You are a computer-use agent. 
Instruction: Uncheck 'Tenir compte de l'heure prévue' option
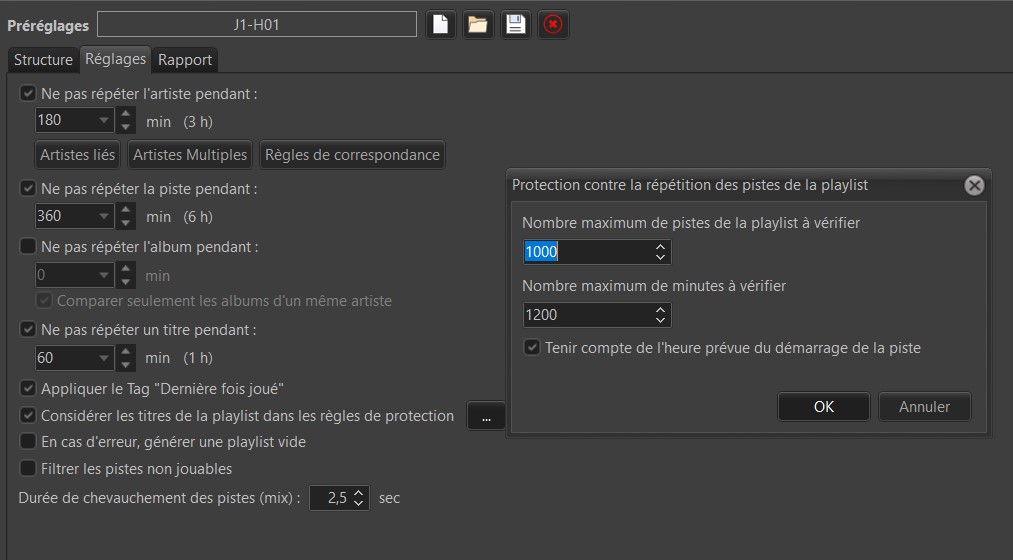tap(532, 348)
